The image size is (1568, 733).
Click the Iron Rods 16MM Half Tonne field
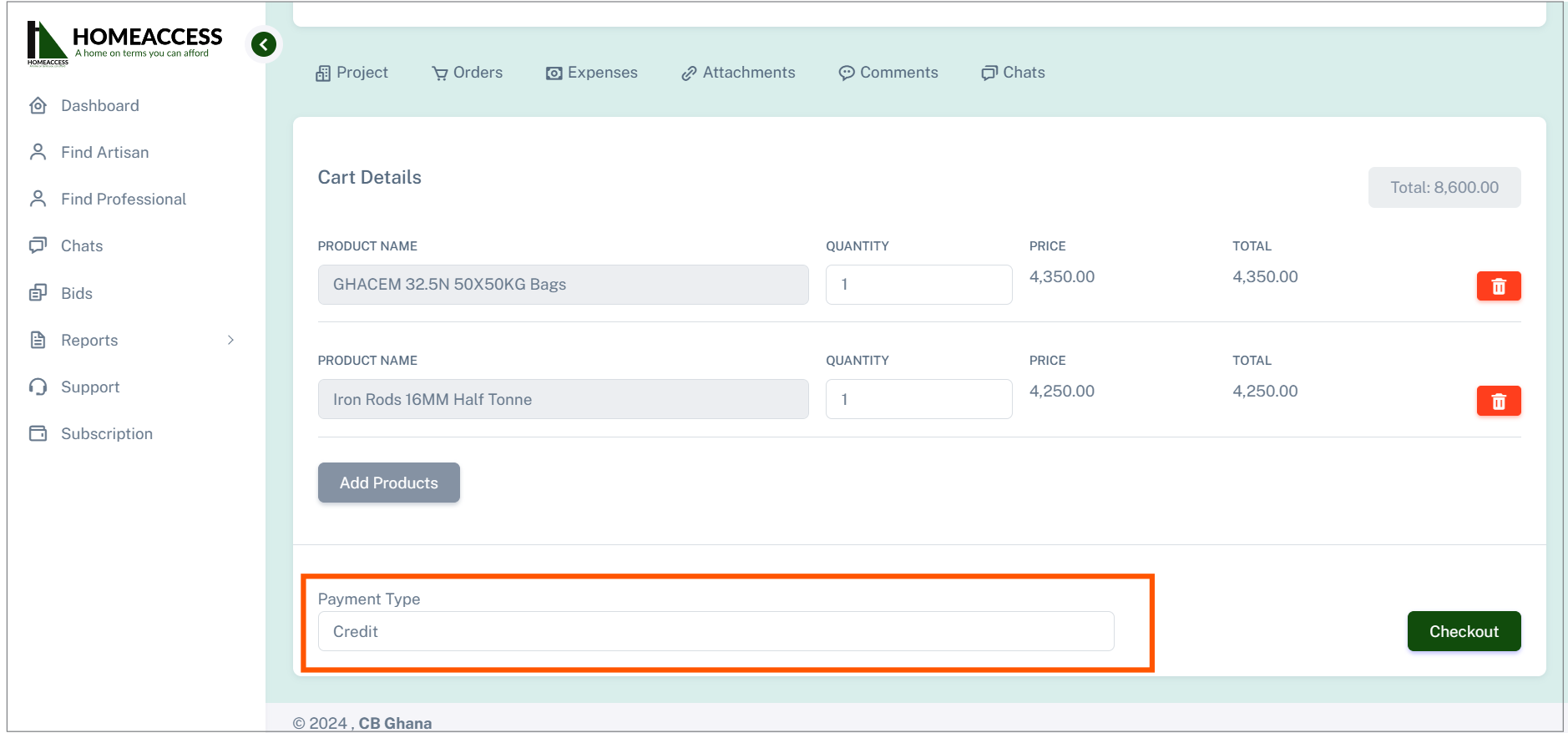pyautogui.click(x=563, y=399)
